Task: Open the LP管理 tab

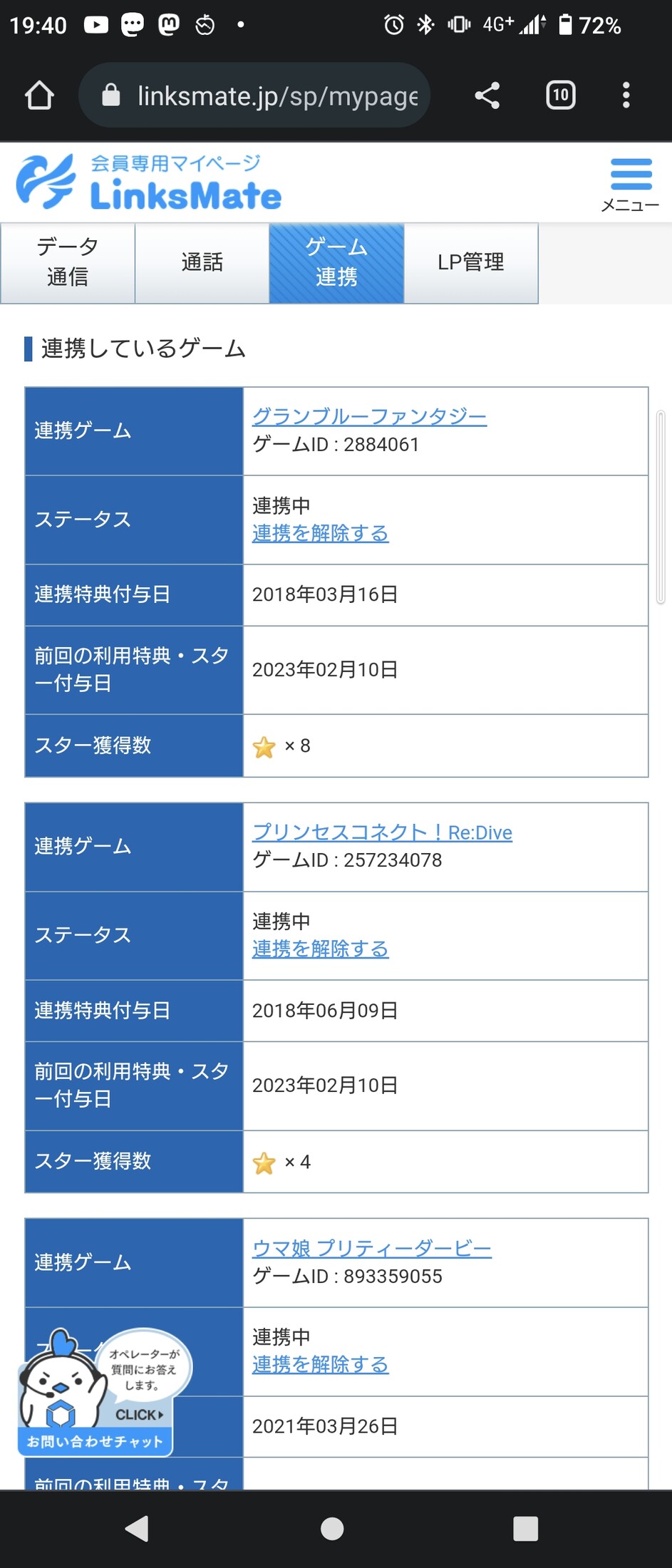Action: tap(470, 262)
